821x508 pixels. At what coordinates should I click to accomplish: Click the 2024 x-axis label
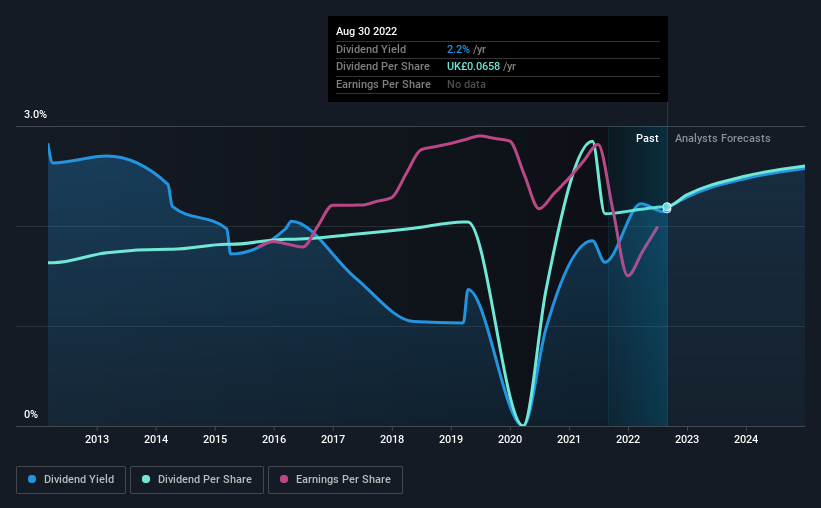tap(746, 439)
